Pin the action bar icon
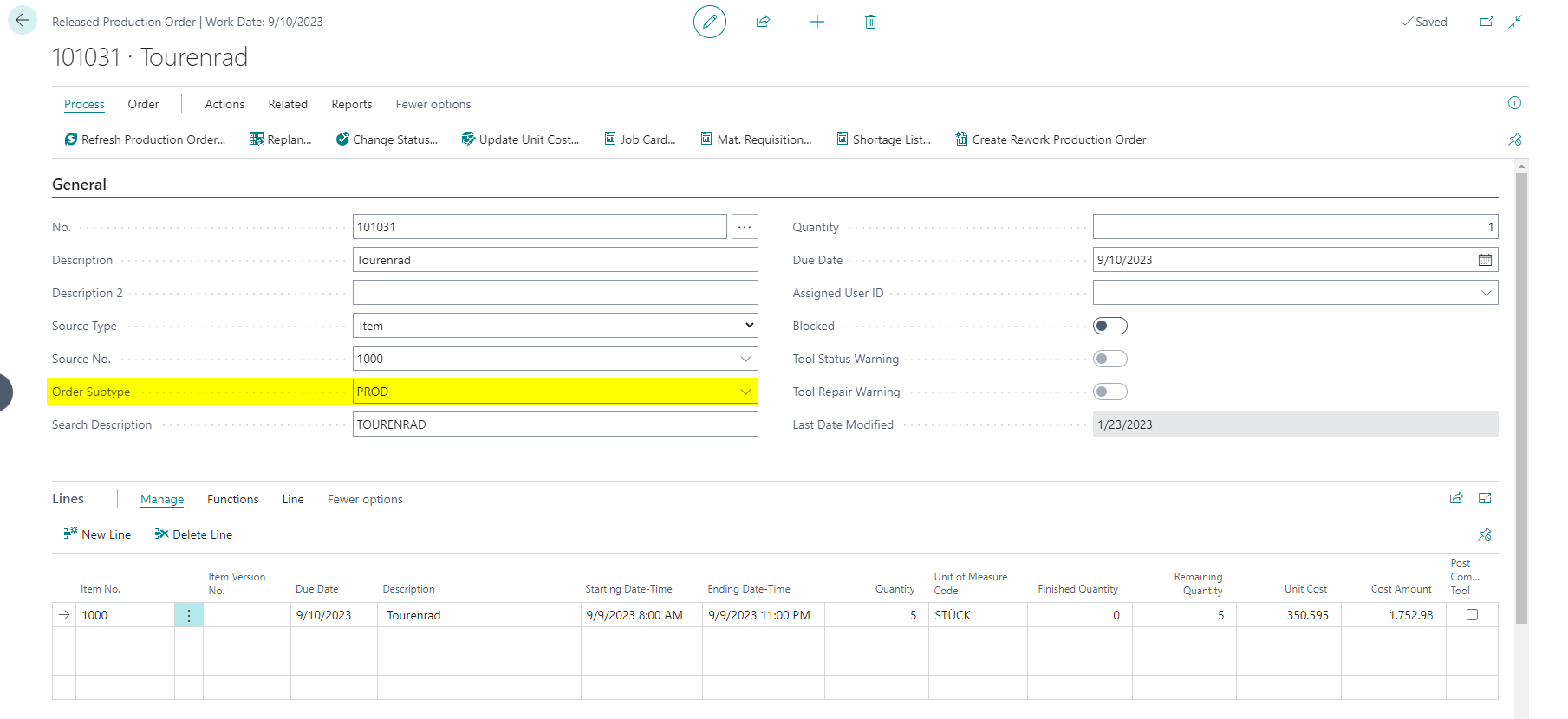The height and width of the screenshot is (719, 1568). pyautogui.click(x=1514, y=139)
